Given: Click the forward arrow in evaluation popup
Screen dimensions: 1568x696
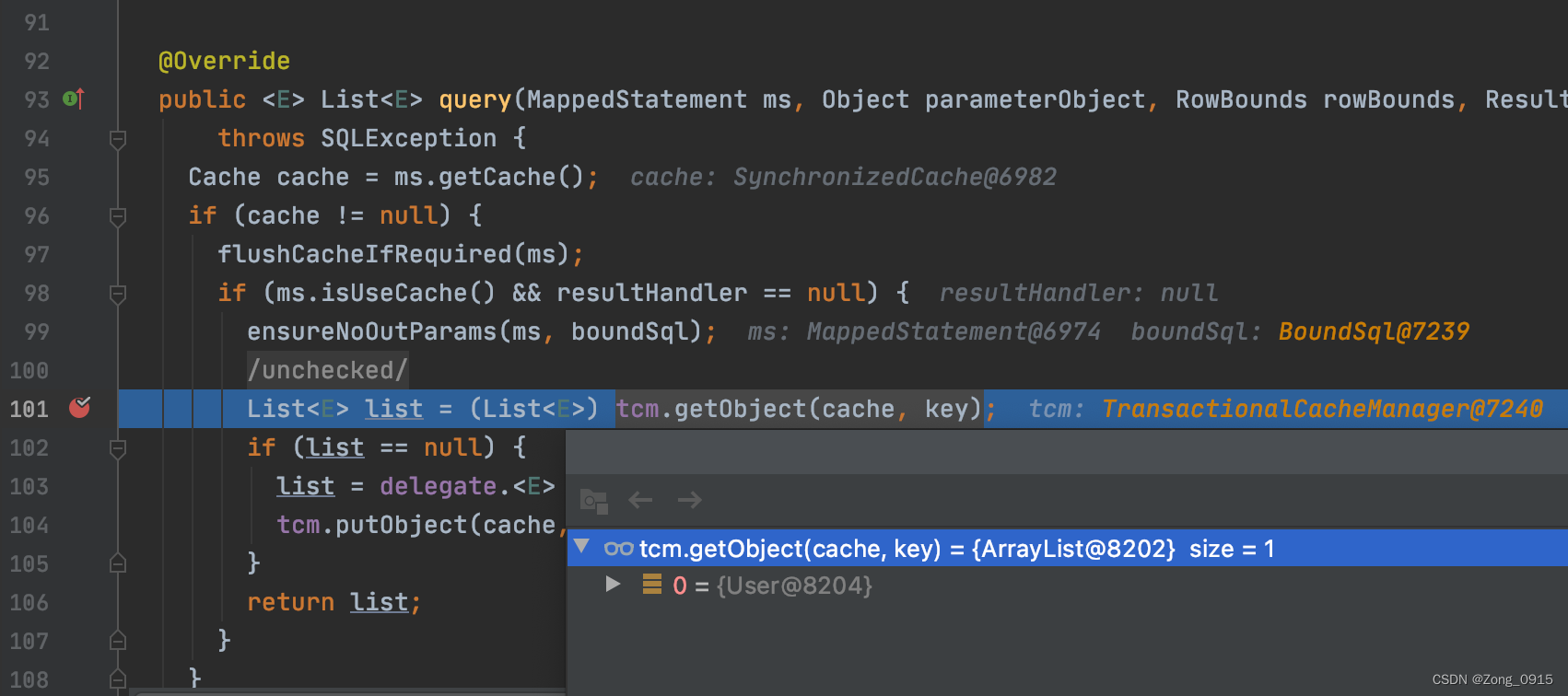Looking at the screenshot, I should coord(690,500).
